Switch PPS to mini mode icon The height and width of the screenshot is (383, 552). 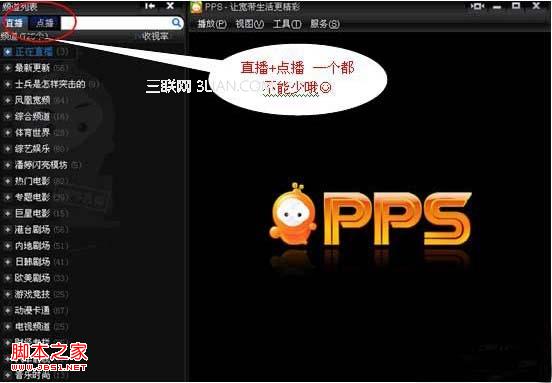[x=478, y=6]
